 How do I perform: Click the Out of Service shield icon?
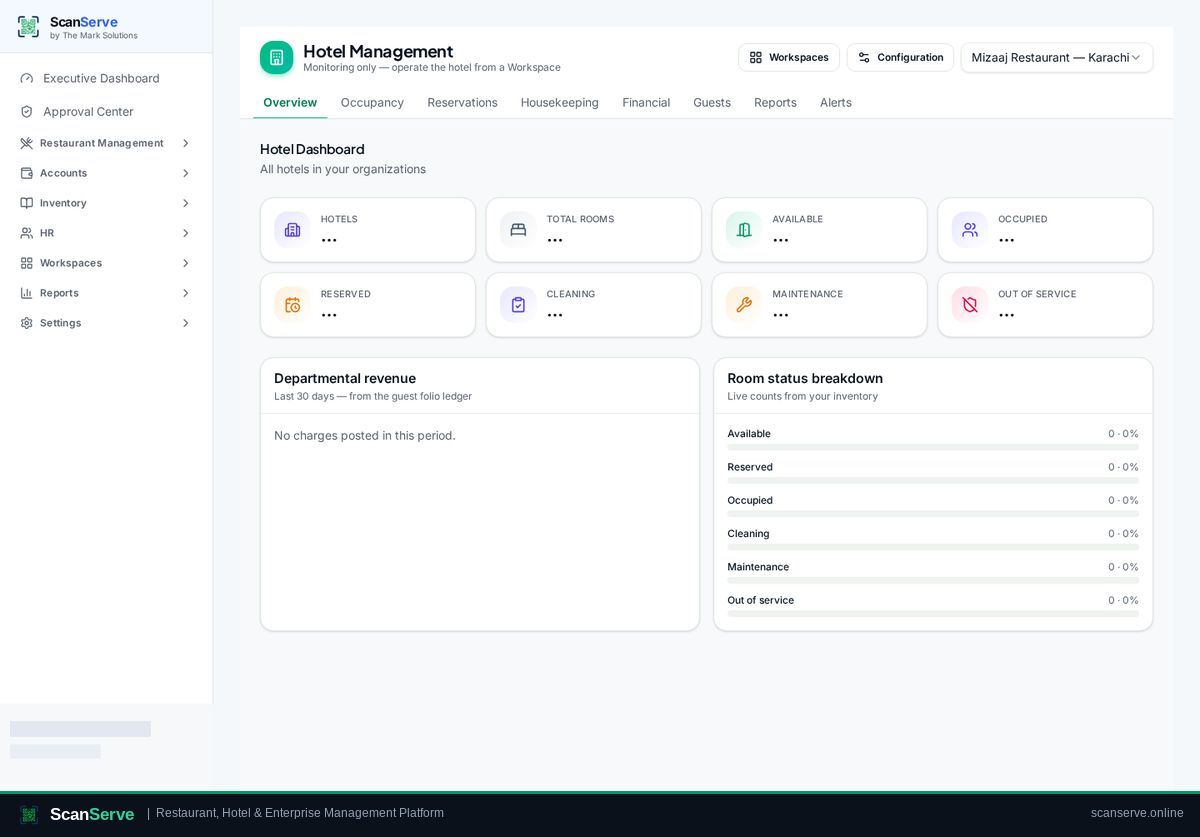pyautogui.click(x=970, y=305)
